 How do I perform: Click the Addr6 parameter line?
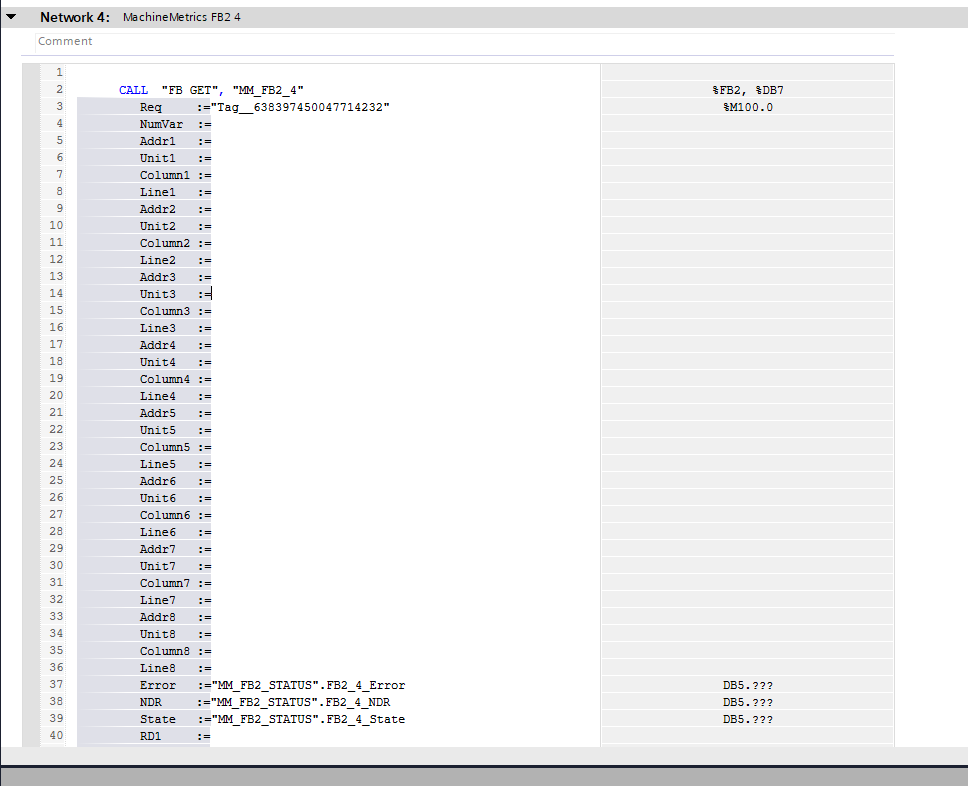point(157,481)
